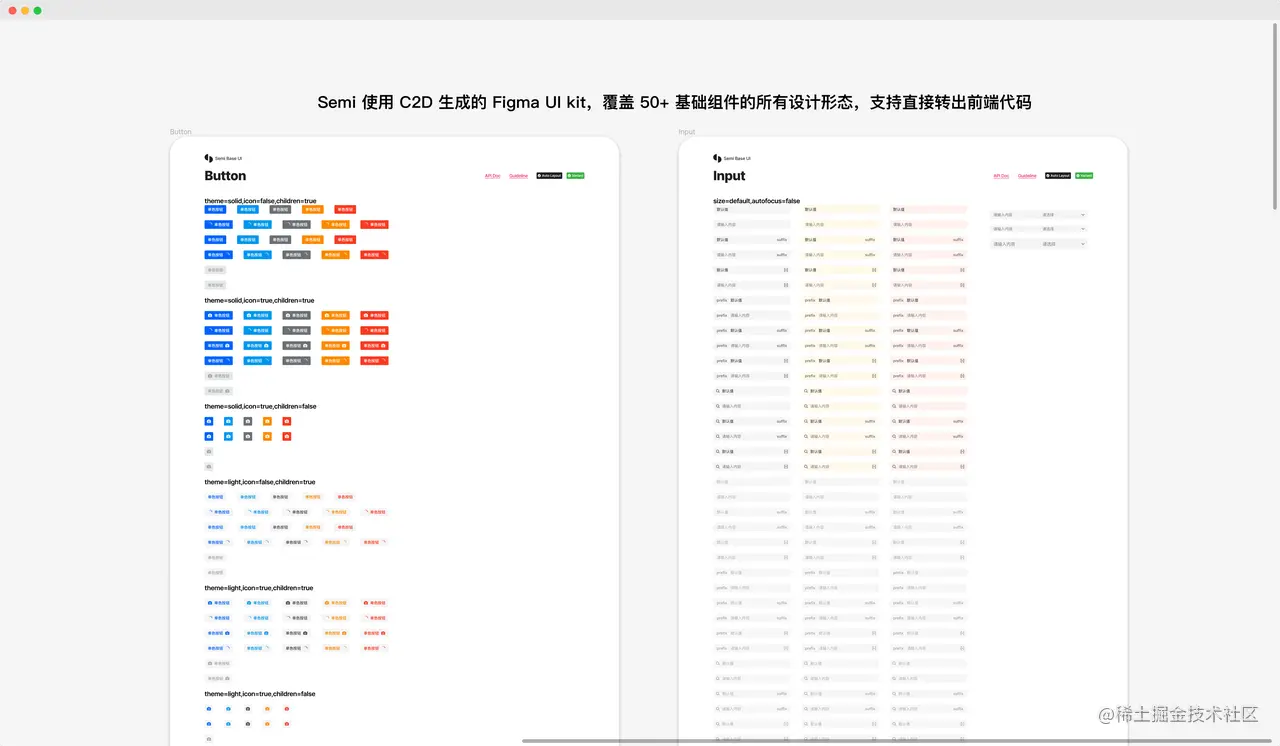Click first-row red button under theme=solid,icon=false
This screenshot has height=746, width=1280.
(x=345, y=209)
